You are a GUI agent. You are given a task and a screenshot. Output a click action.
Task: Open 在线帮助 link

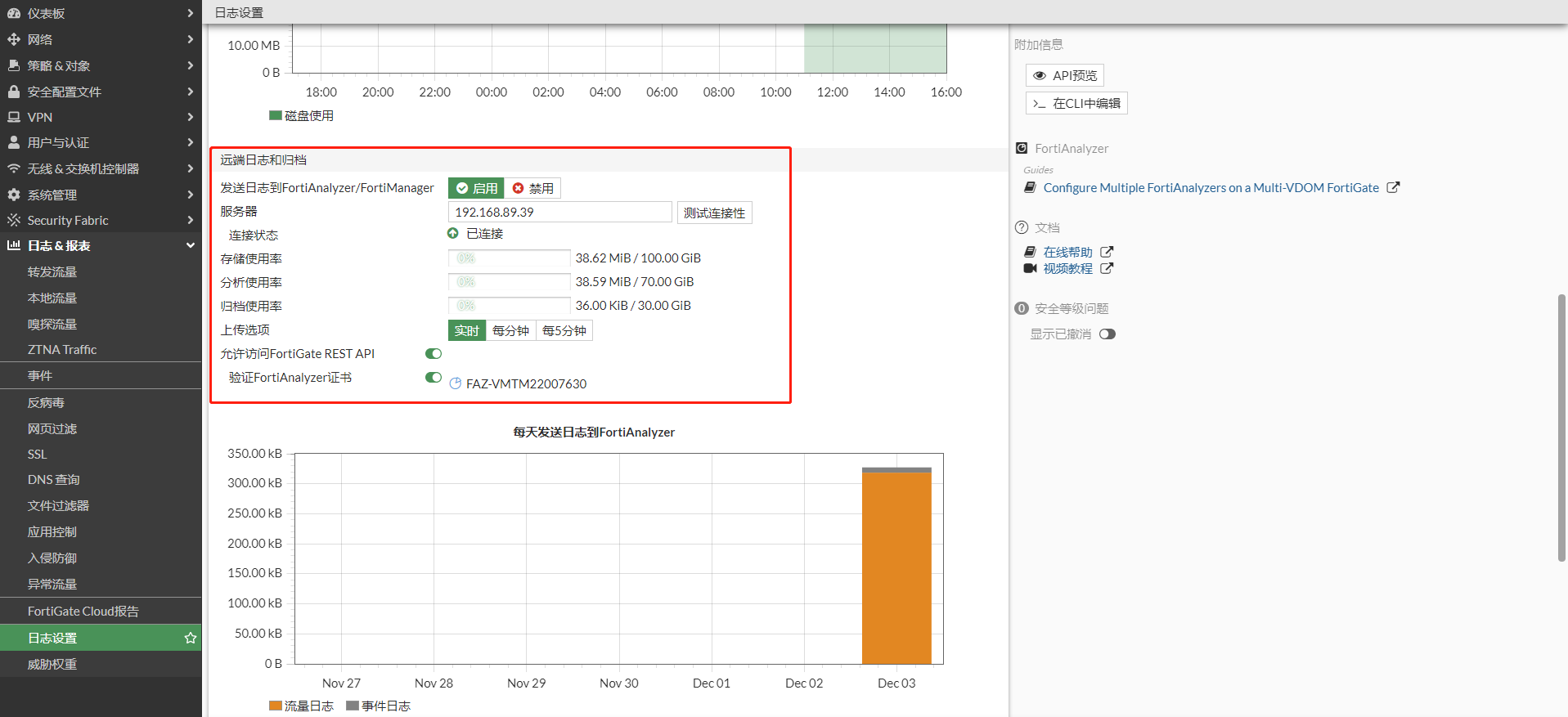[x=1067, y=252]
